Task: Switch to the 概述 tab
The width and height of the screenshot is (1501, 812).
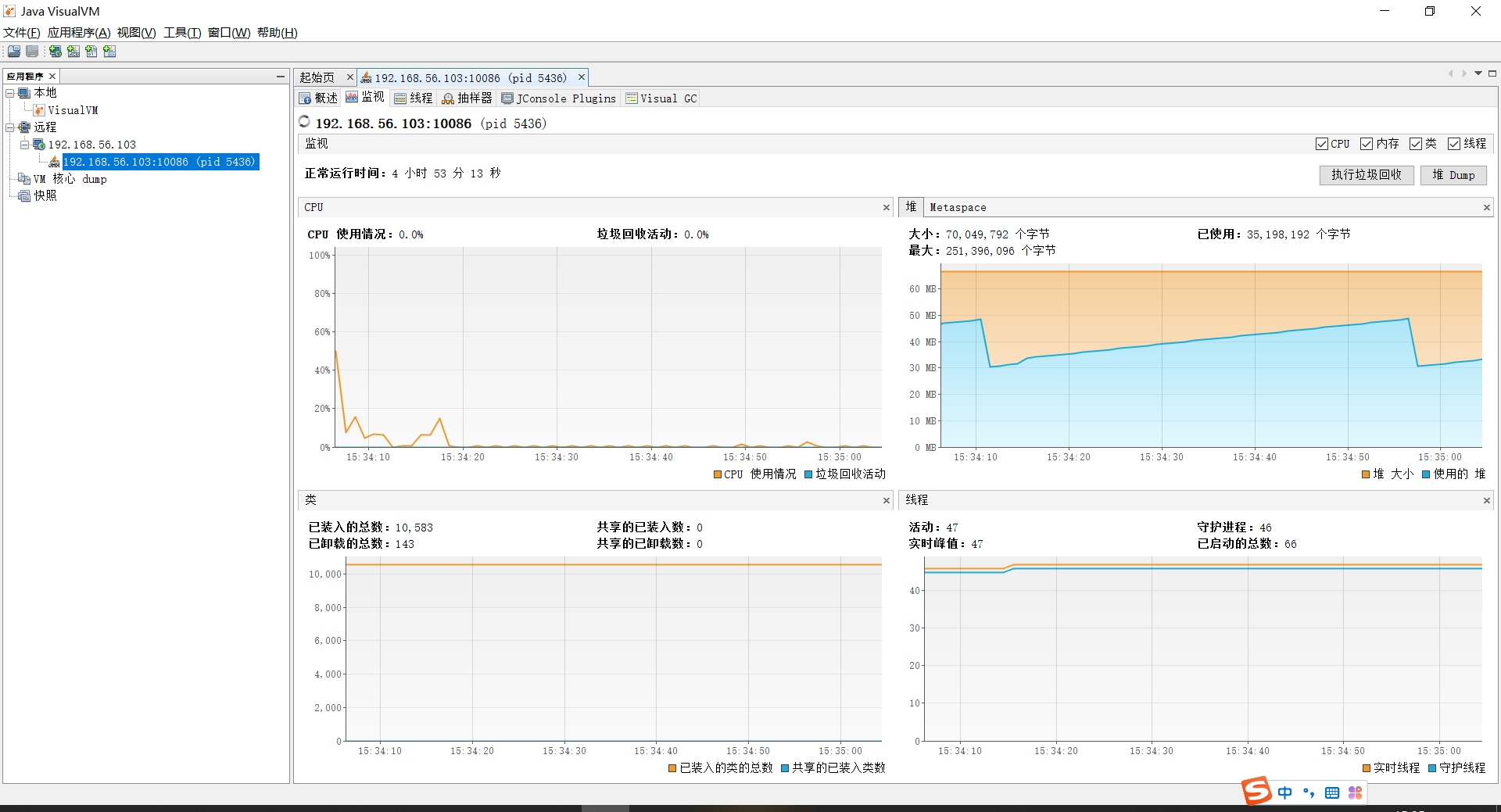Action: [319, 98]
